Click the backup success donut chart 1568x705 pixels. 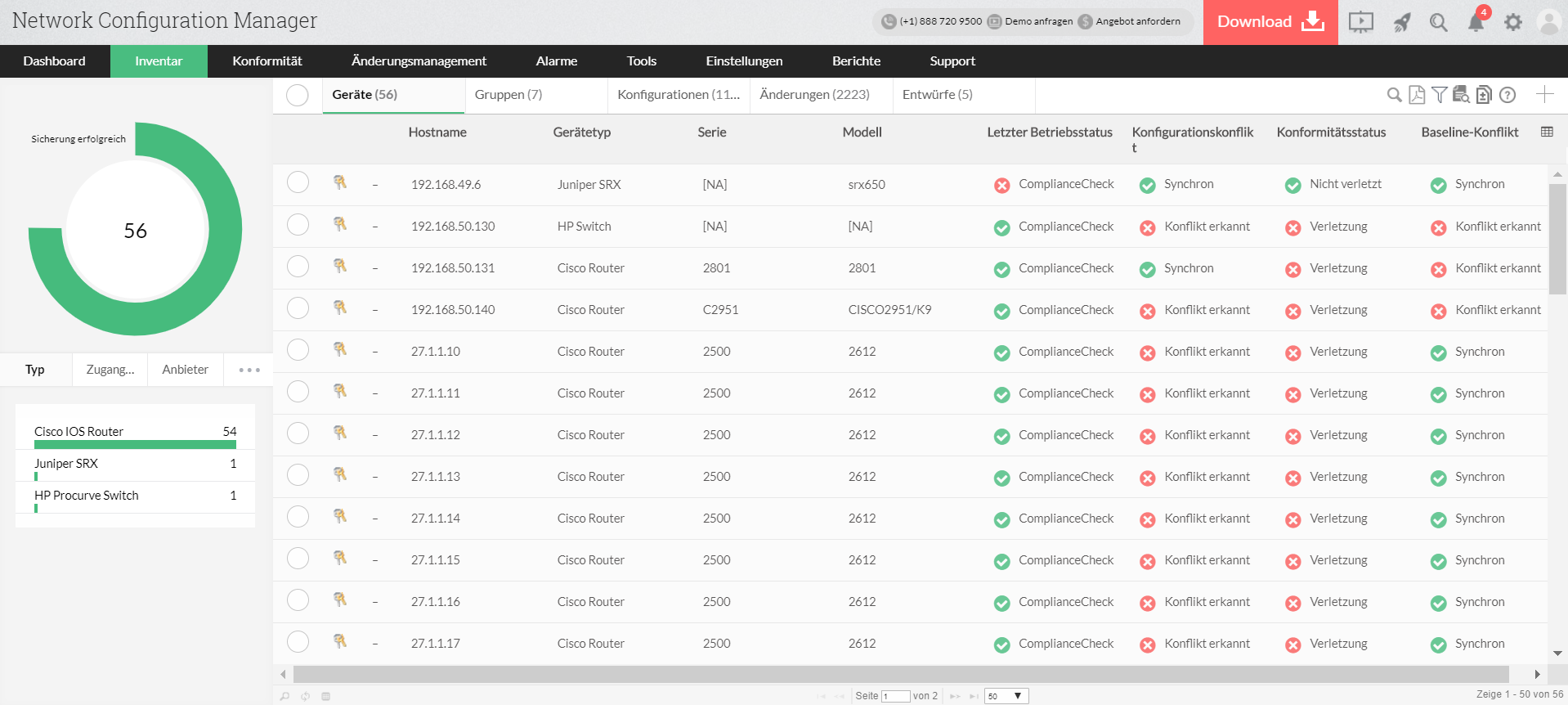coord(136,229)
